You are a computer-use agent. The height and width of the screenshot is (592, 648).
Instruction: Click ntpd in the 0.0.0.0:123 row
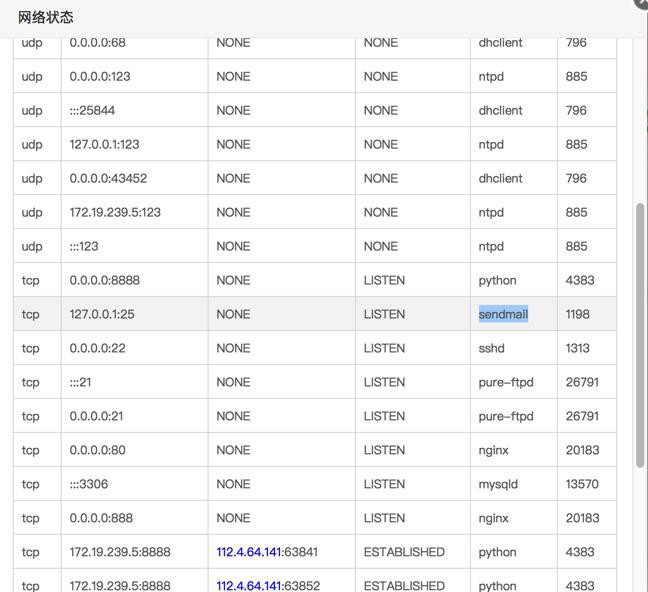491,77
